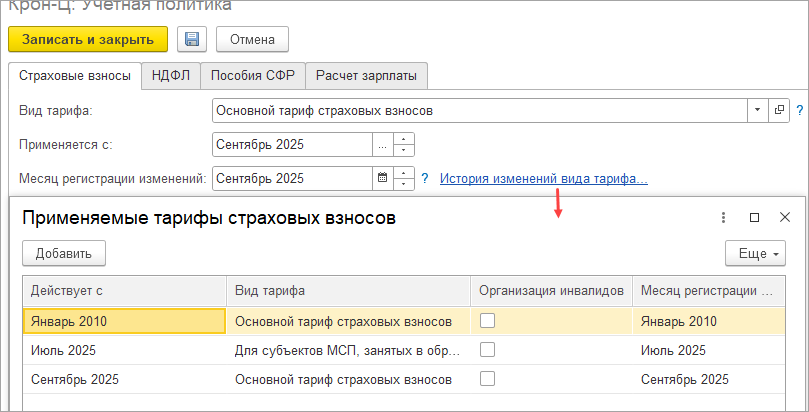Expand the tariff type dropdown list

[757, 110]
